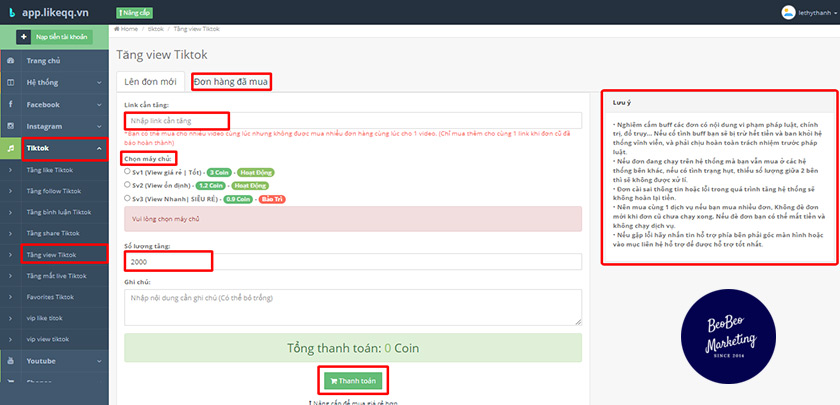
Task: Click the likeqq logo icon at top-left
Action: tap(11, 13)
